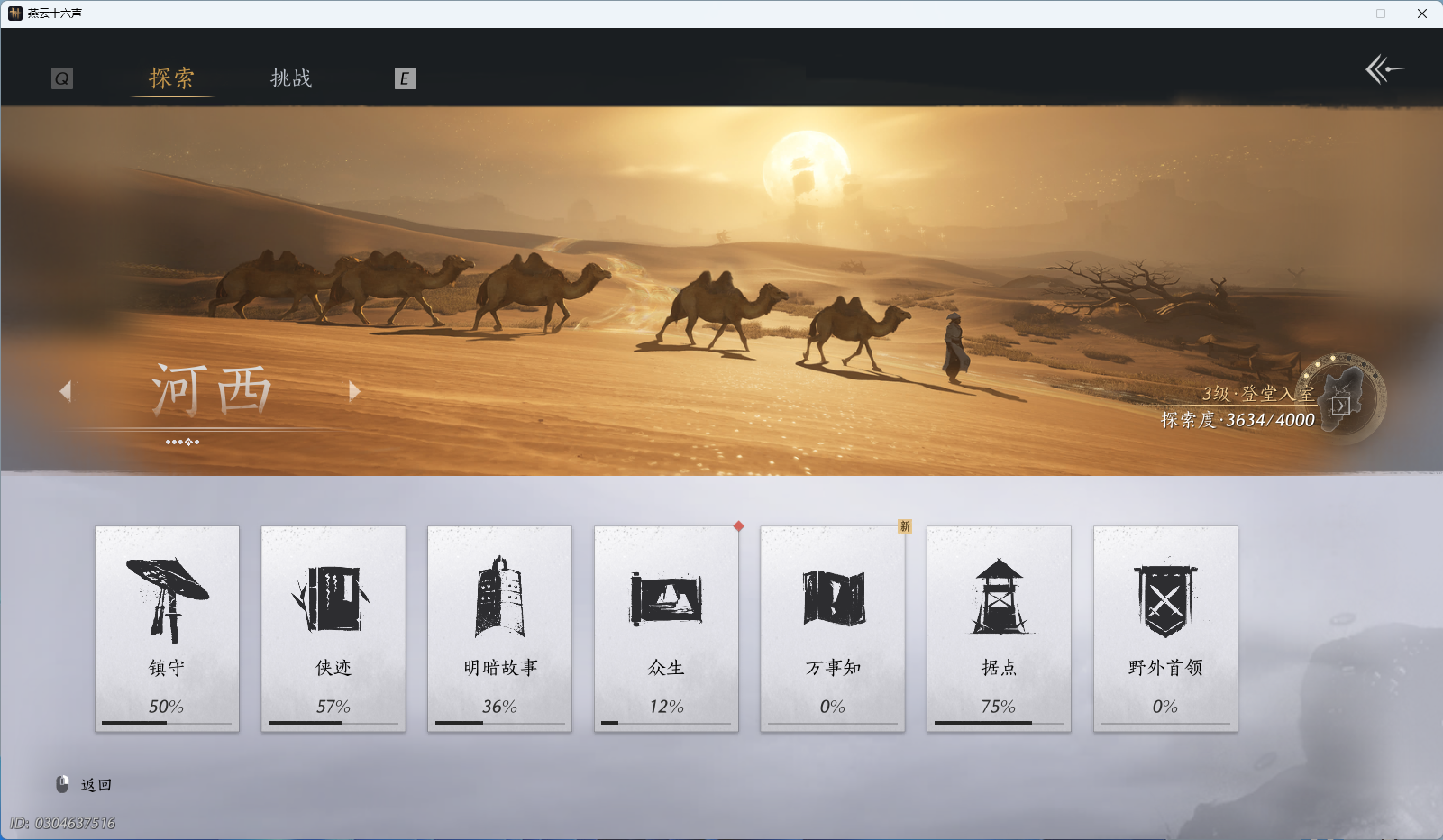Click the left arrow to previous region

[x=65, y=392]
